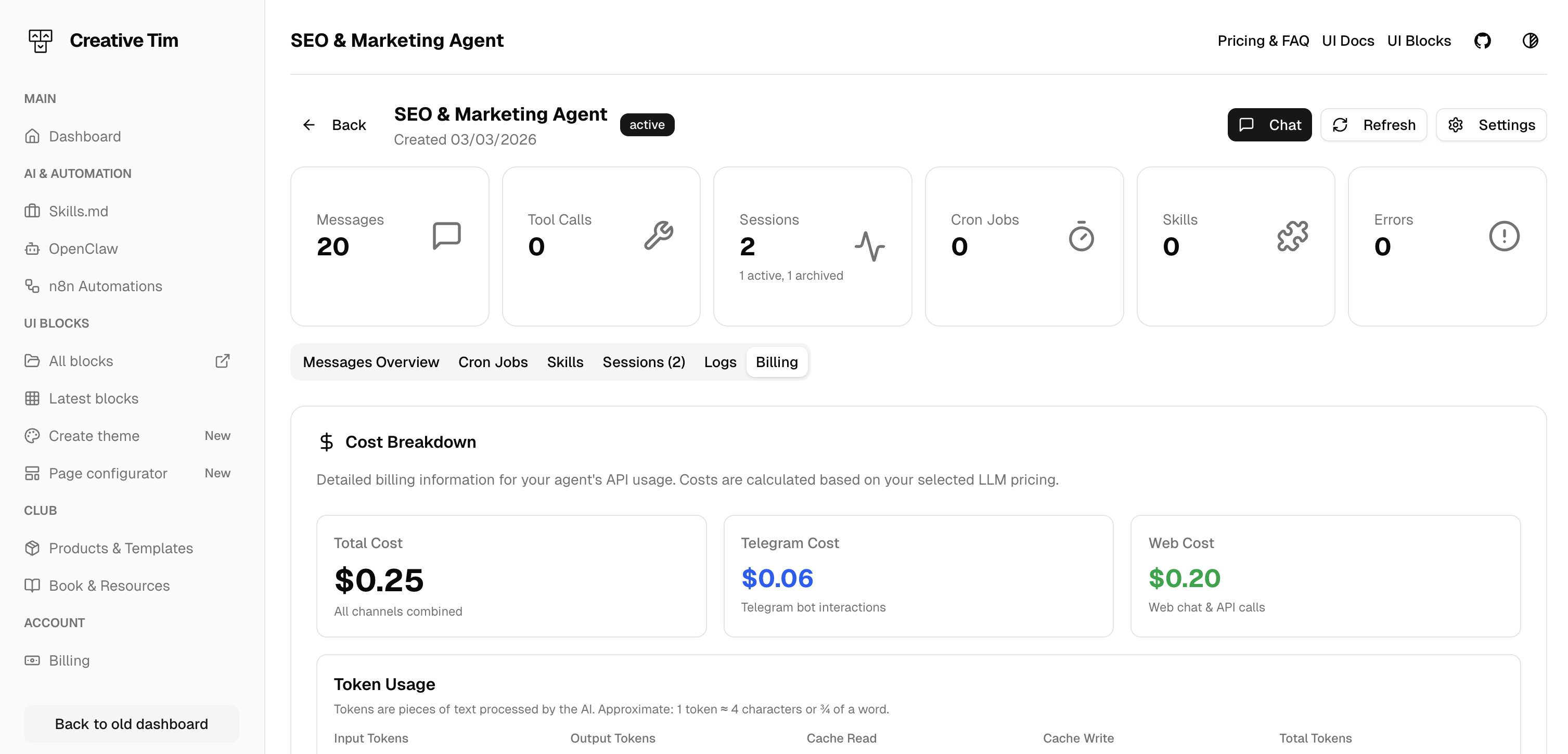Open the OpenClaw sidebar item
Image resolution: width=1568 pixels, height=754 pixels.
(x=132, y=249)
